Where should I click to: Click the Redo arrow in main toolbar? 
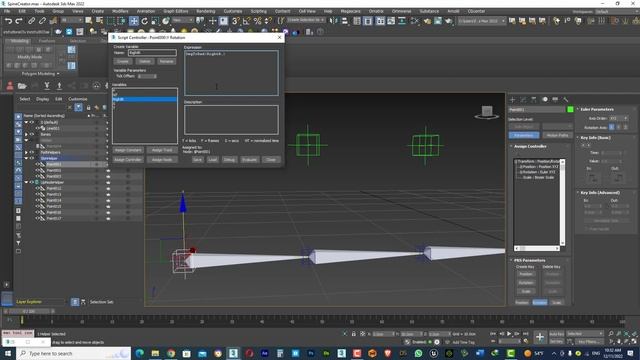(19, 21)
